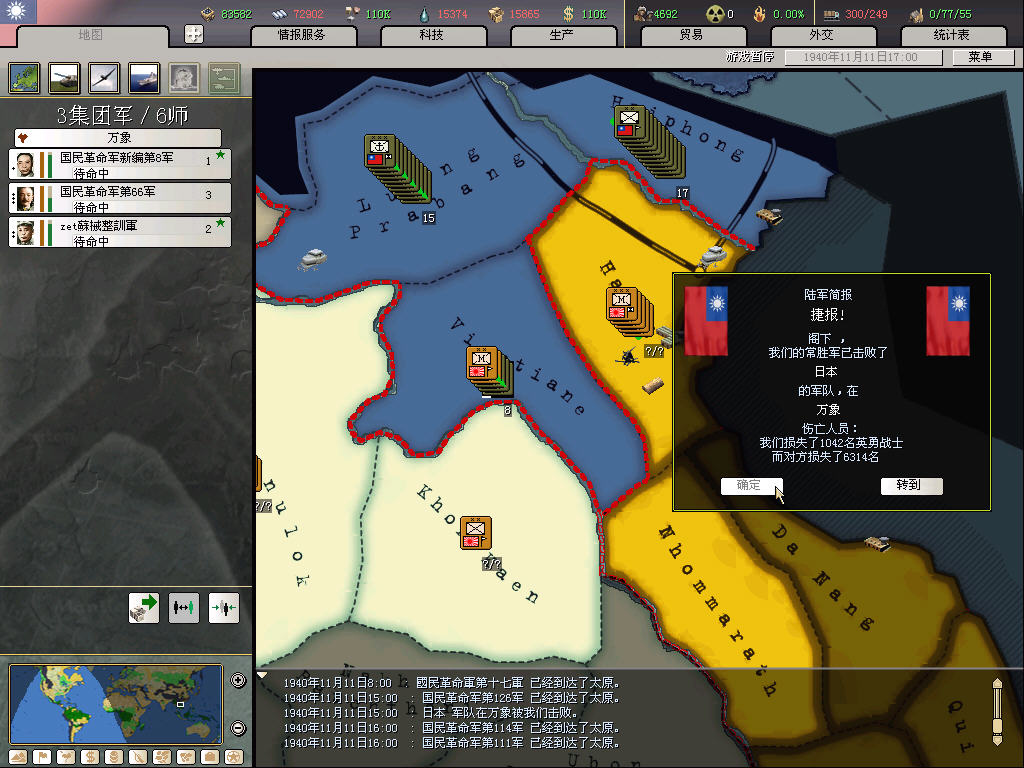Select the land units tank icon
The width and height of the screenshot is (1024, 768).
65,77
